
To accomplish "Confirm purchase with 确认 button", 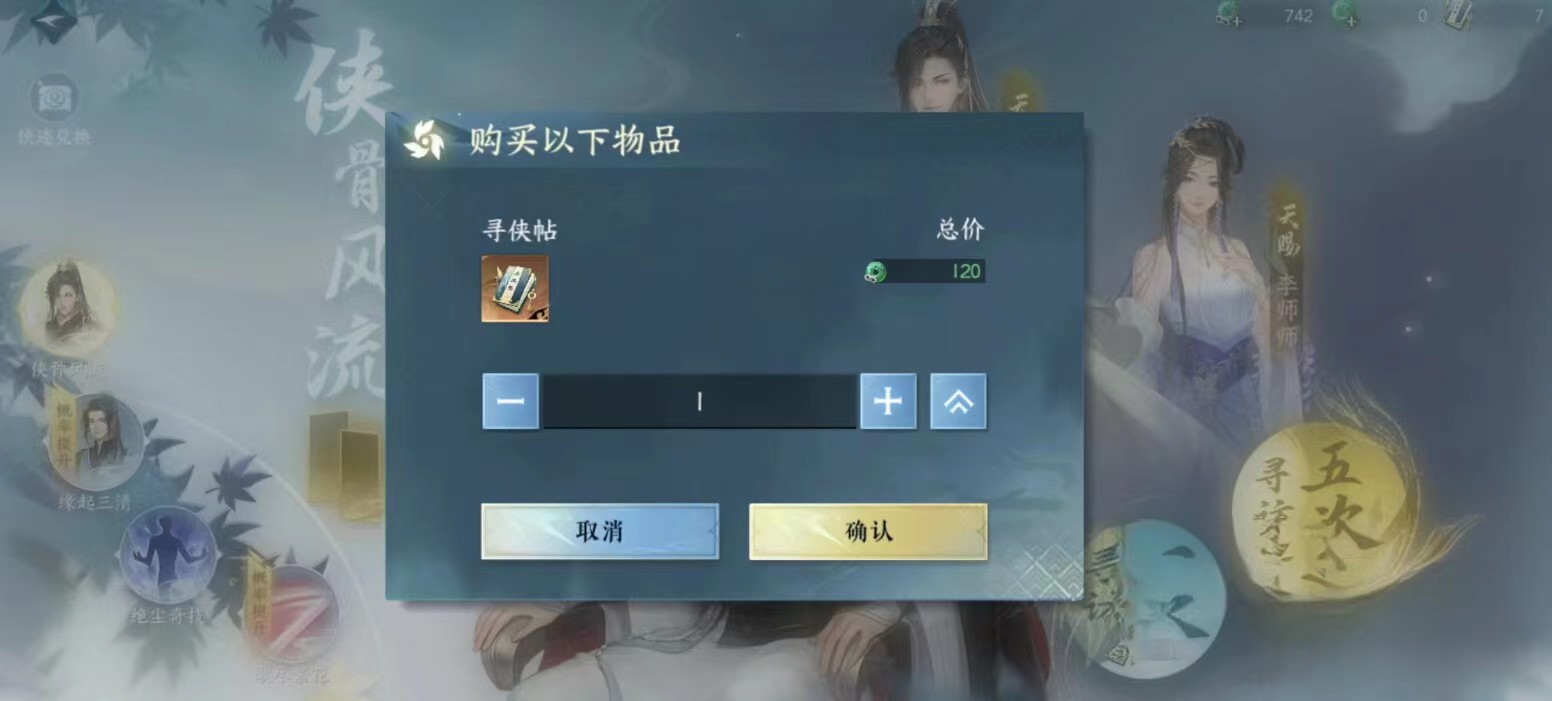I will pyautogui.click(x=868, y=531).
